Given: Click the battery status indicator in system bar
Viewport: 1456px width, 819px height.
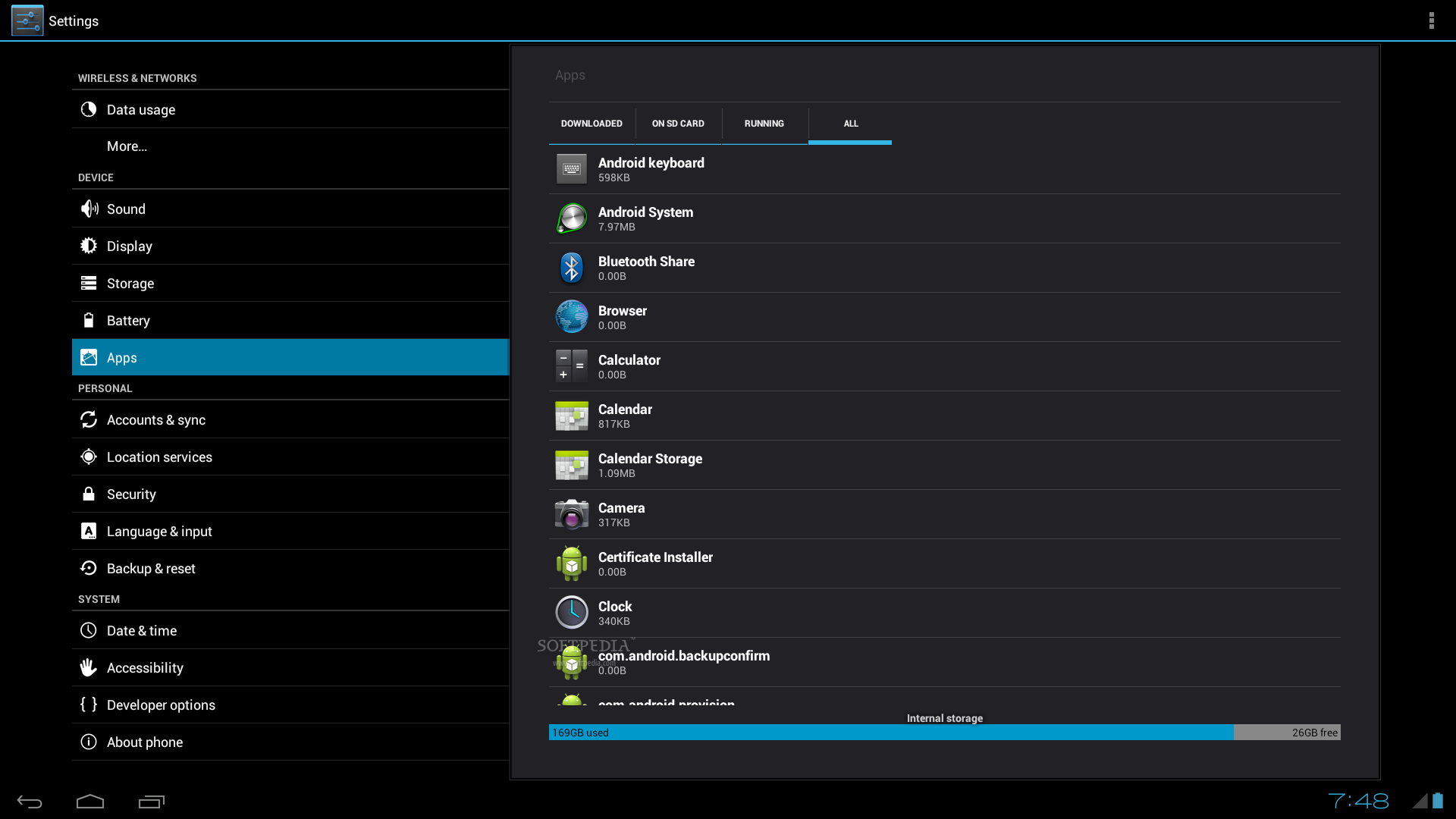Looking at the screenshot, I should click(1437, 801).
